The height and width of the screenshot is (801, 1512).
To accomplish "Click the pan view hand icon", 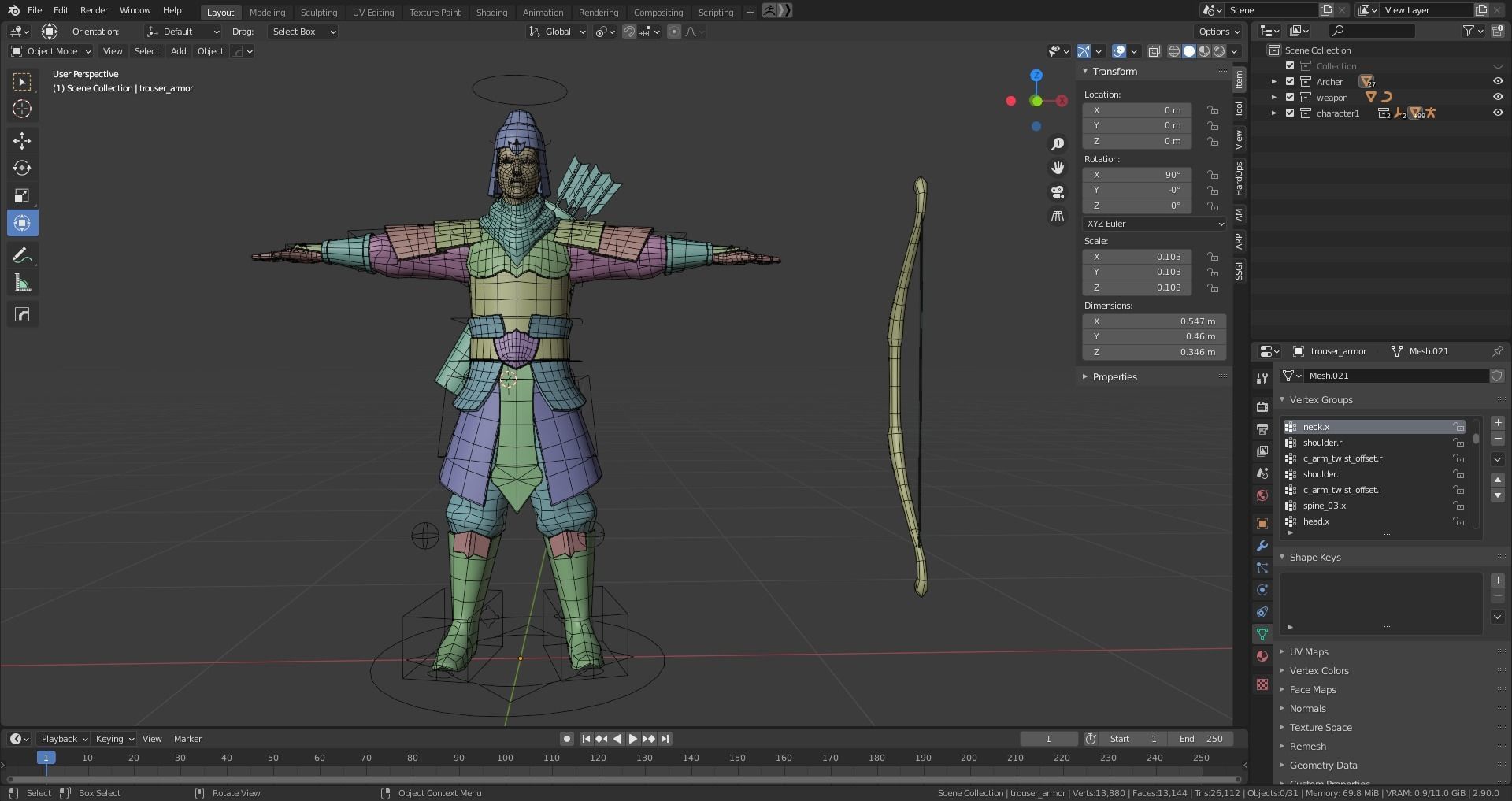I will 1058,168.
